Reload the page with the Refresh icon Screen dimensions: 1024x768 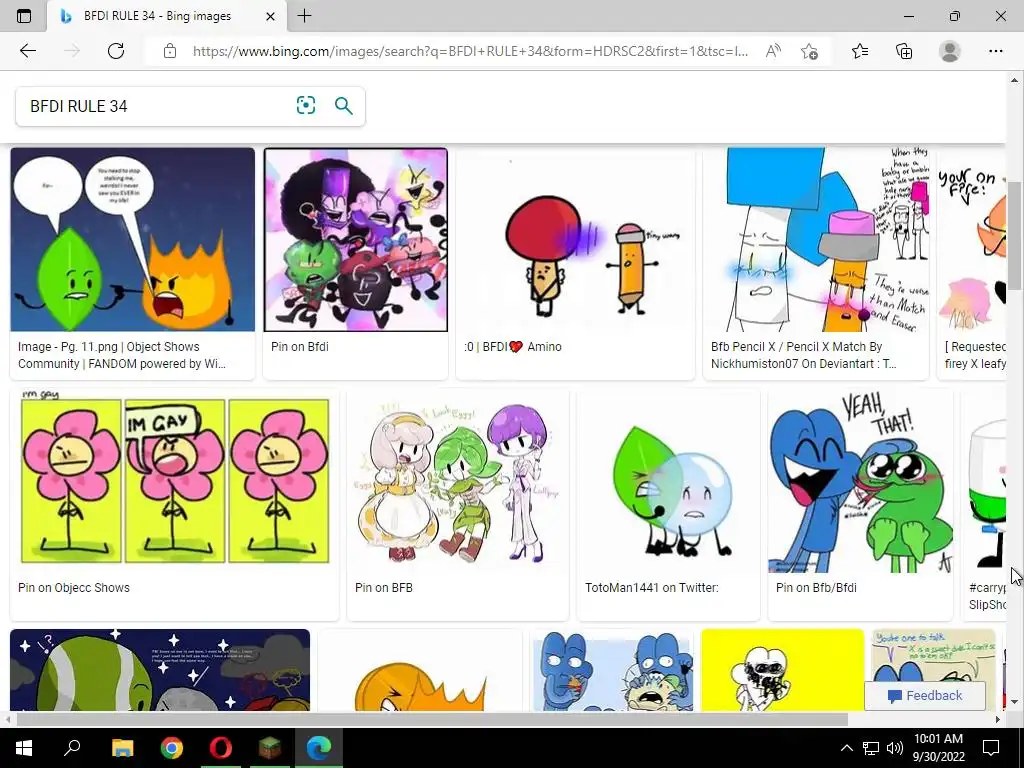pyautogui.click(x=116, y=51)
